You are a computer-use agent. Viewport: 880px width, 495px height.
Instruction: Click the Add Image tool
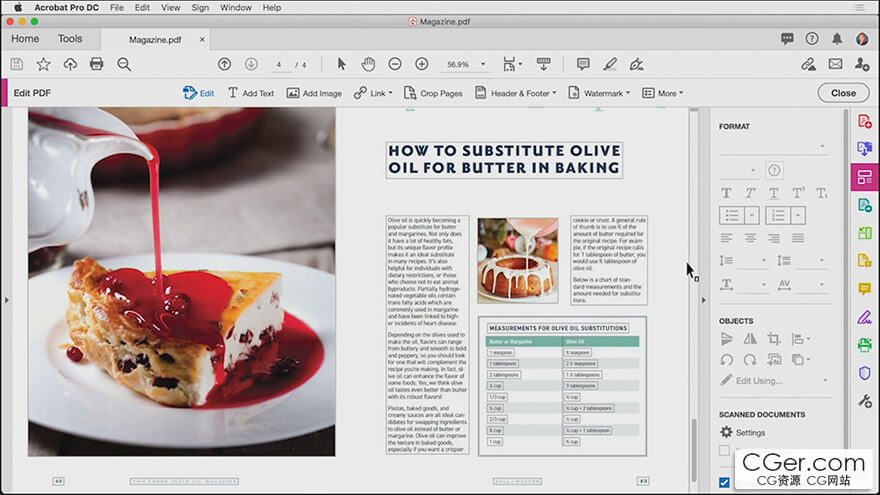pos(314,93)
